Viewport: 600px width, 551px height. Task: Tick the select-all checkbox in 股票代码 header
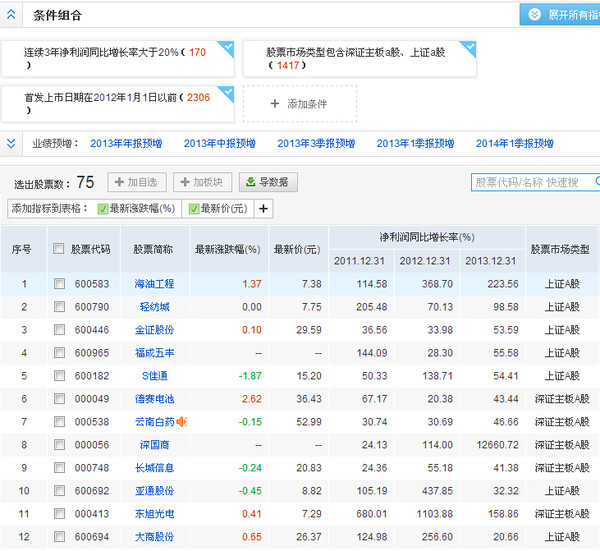(59, 249)
